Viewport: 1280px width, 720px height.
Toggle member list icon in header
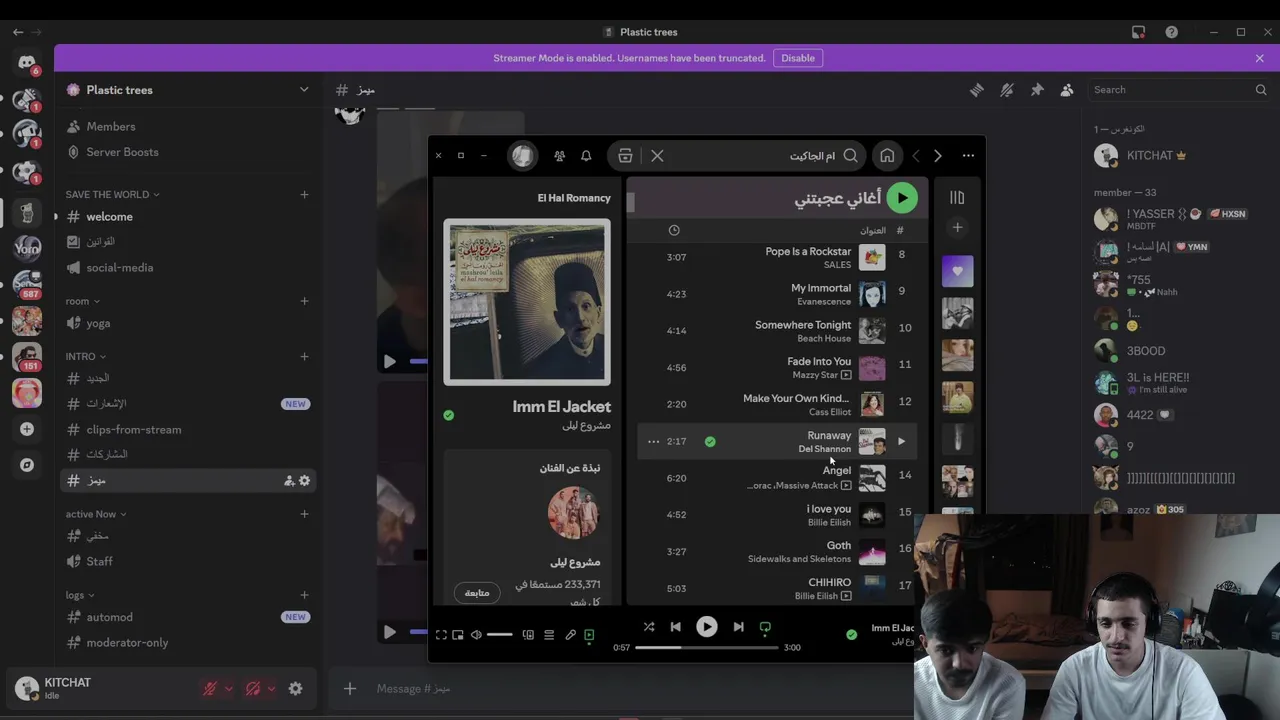coord(1067,90)
